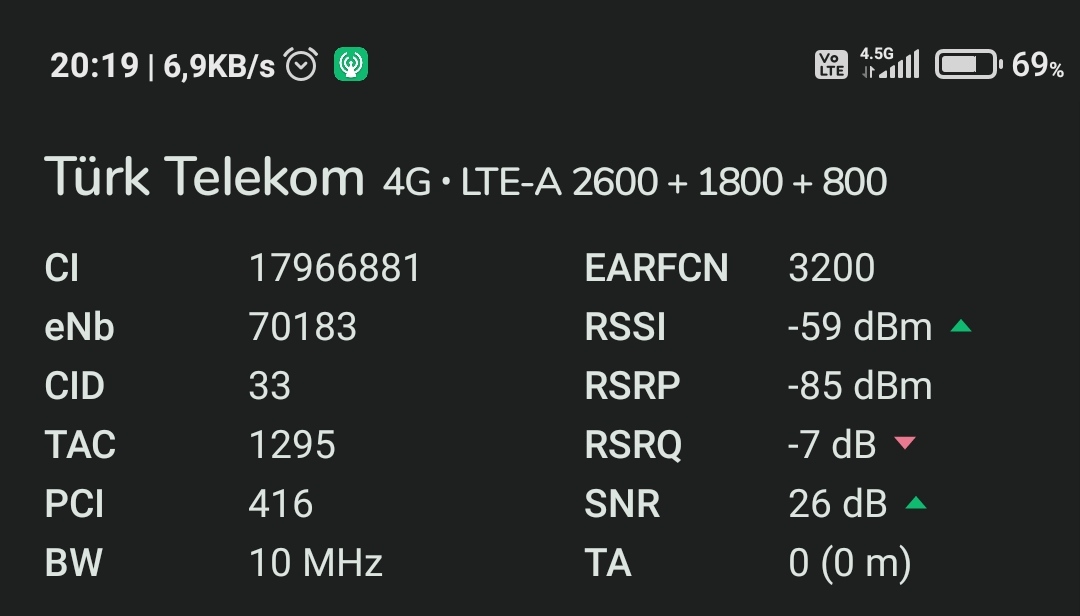Open the green antenna notification icon
This screenshot has width=1080, height=616.
[x=351, y=64]
